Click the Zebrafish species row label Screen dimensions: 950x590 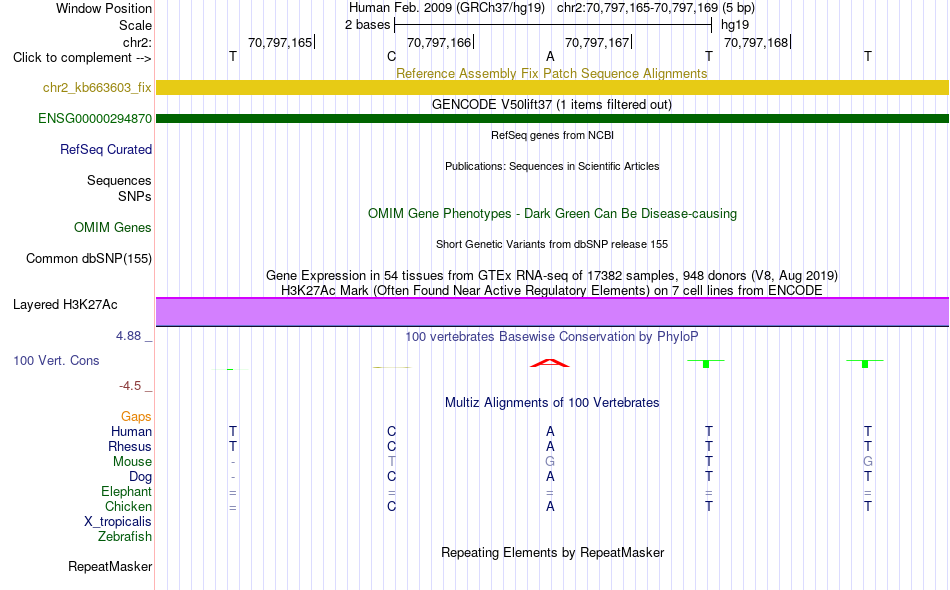click(125, 536)
